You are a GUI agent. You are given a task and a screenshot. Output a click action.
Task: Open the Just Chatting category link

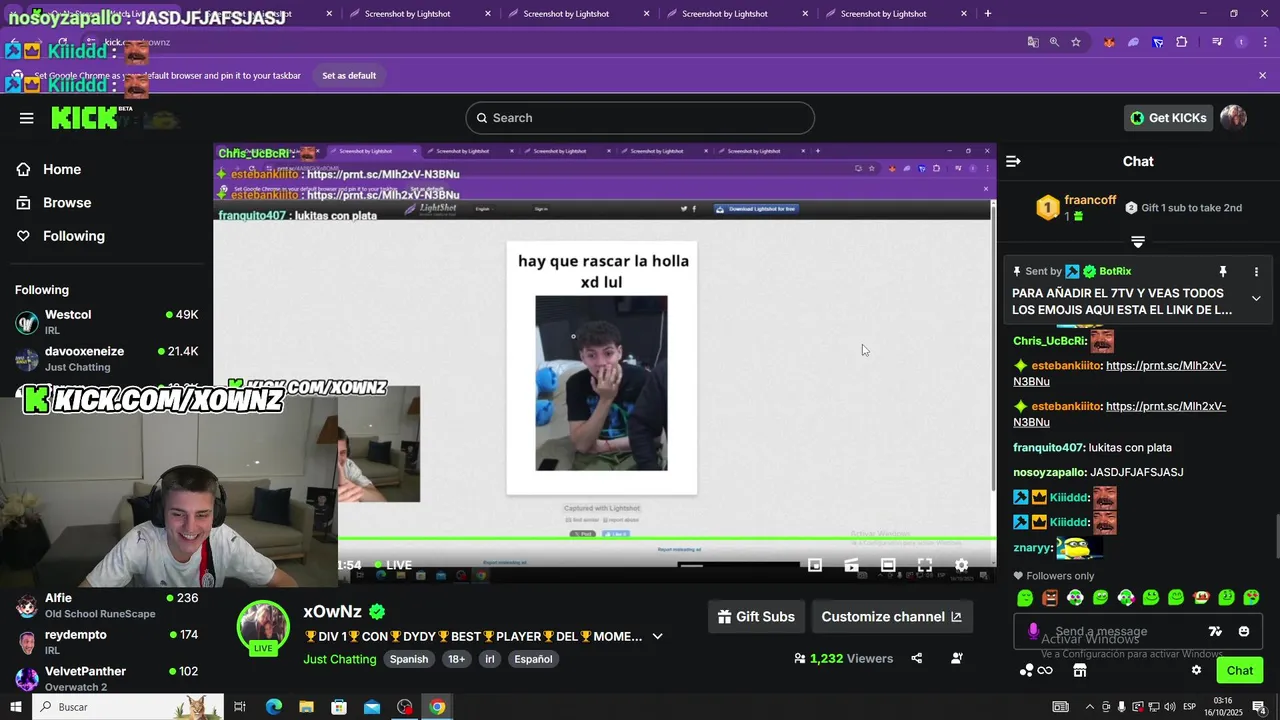[x=340, y=659]
